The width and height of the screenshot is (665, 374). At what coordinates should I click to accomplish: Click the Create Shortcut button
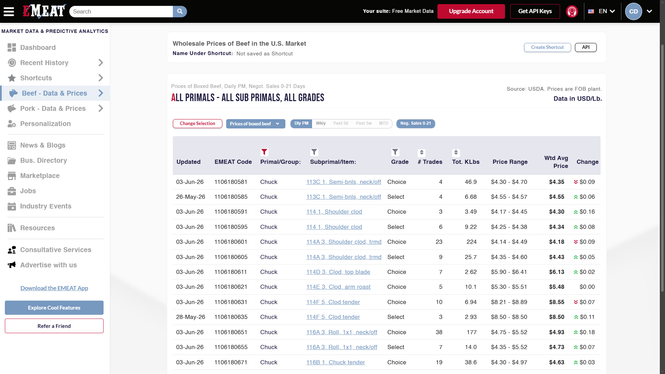pyautogui.click(x=547, y=47)
